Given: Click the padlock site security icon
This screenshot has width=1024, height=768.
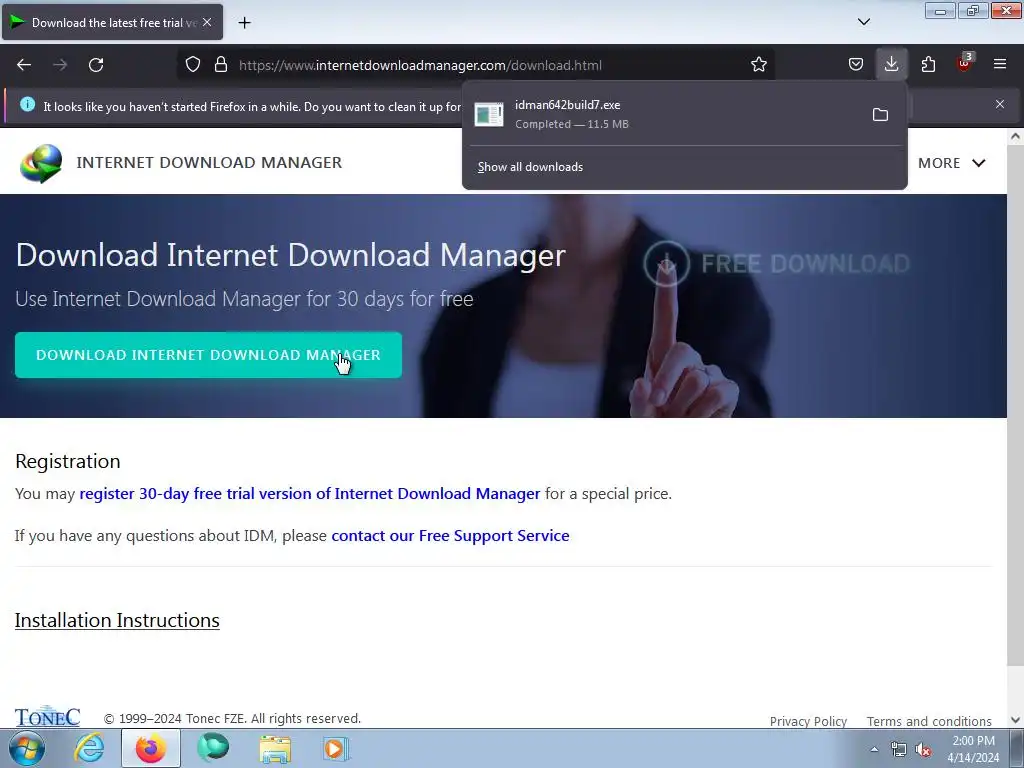Looking at the screenshot, I should pos(221,65).
